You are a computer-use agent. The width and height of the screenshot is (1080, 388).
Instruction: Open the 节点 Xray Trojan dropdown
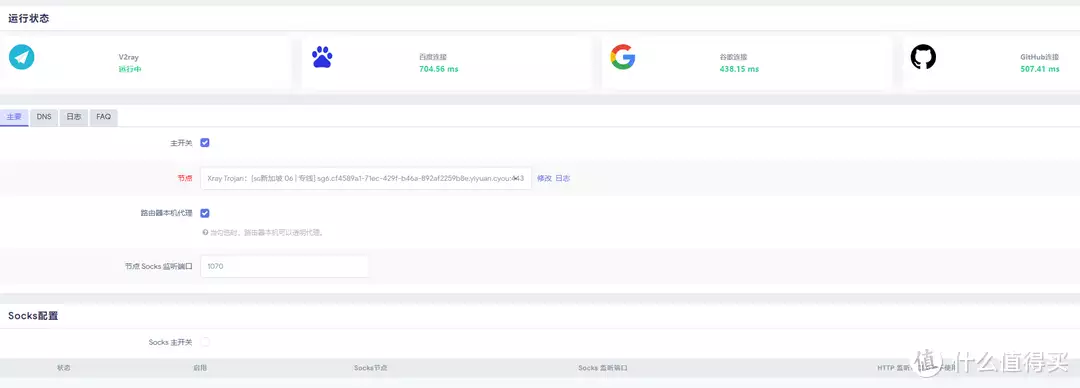(366, 178)
